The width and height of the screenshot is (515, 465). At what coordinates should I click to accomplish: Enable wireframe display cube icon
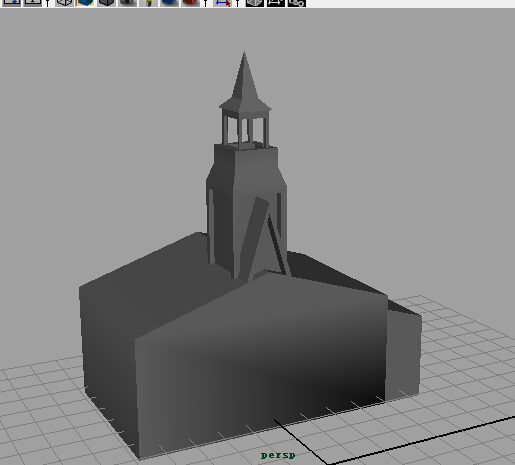pos(64,3)
